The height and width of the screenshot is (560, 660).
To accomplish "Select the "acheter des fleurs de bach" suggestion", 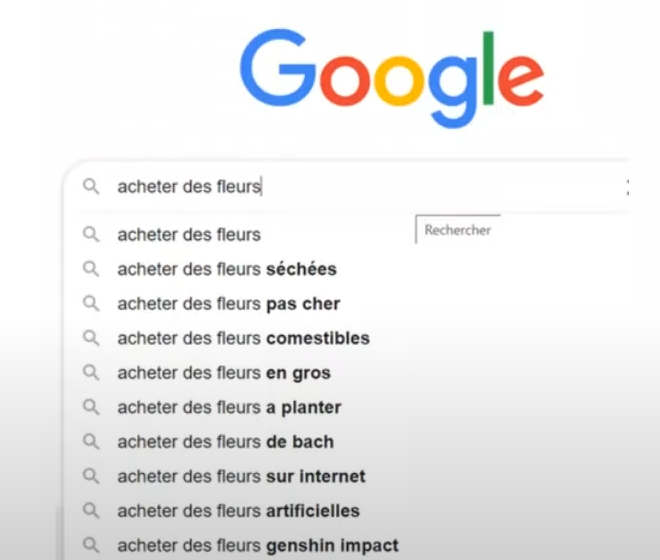I will [x=225, y=442].
